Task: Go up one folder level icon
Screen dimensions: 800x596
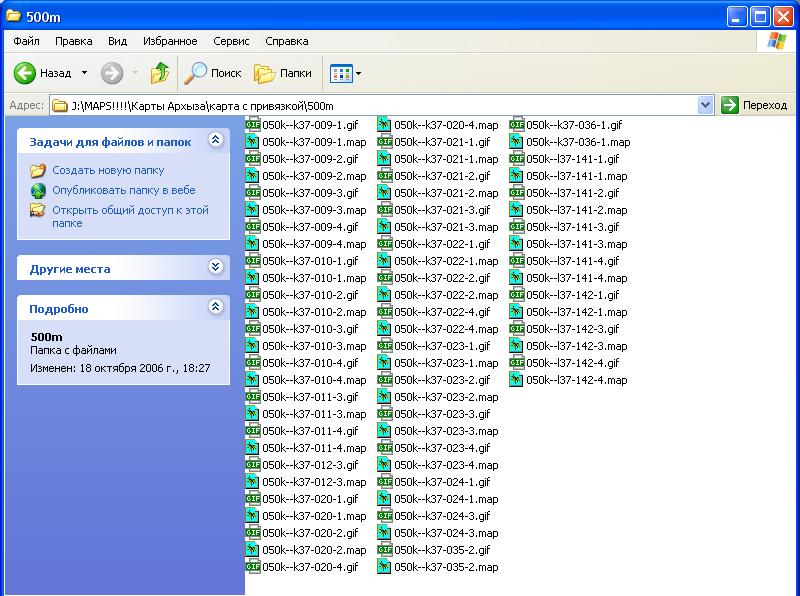Action: tap(160, 73)
